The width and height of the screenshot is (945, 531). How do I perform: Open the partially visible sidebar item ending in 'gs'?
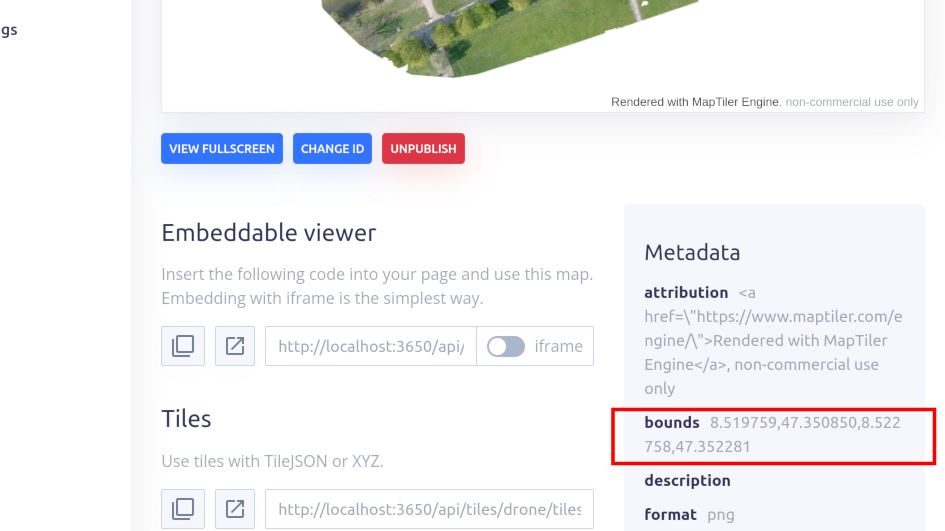tap(9, 30)
